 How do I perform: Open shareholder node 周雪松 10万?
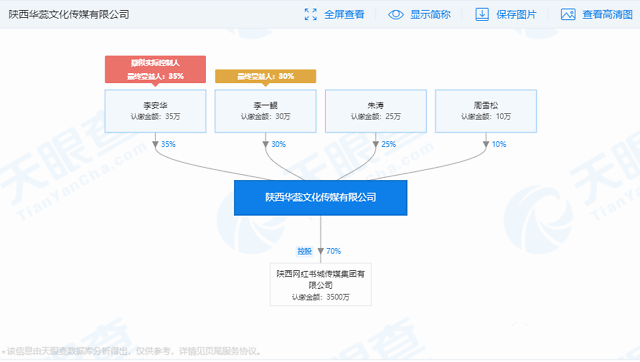486,111
